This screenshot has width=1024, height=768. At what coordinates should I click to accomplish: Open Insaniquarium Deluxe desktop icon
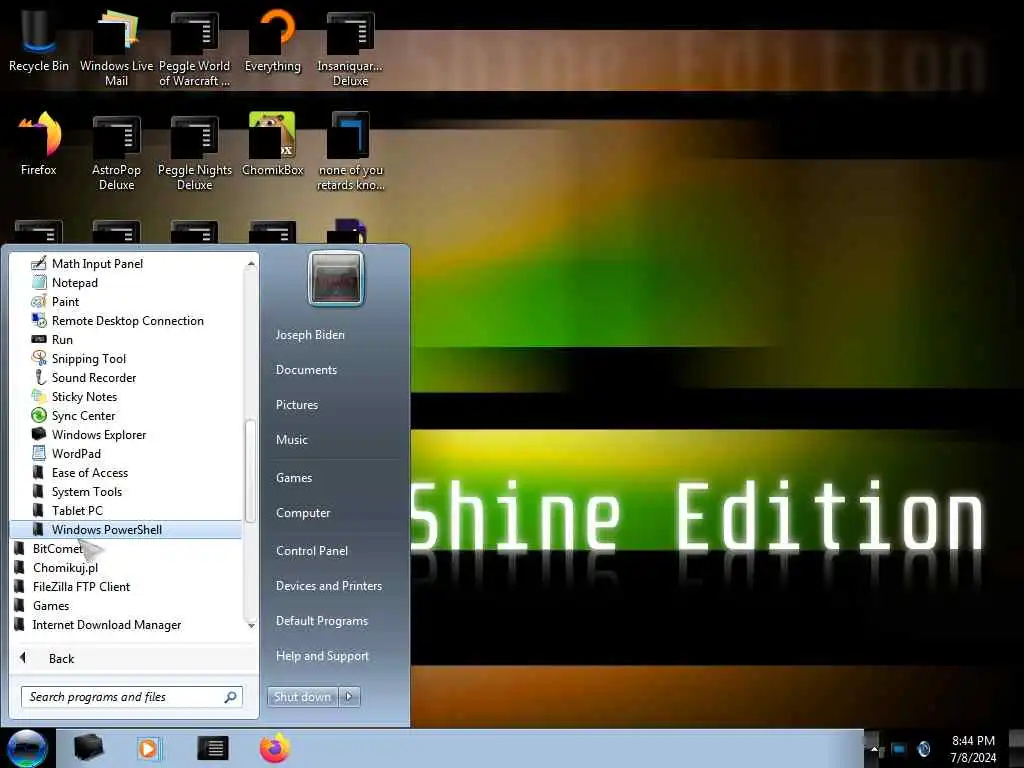pos(351,47)
